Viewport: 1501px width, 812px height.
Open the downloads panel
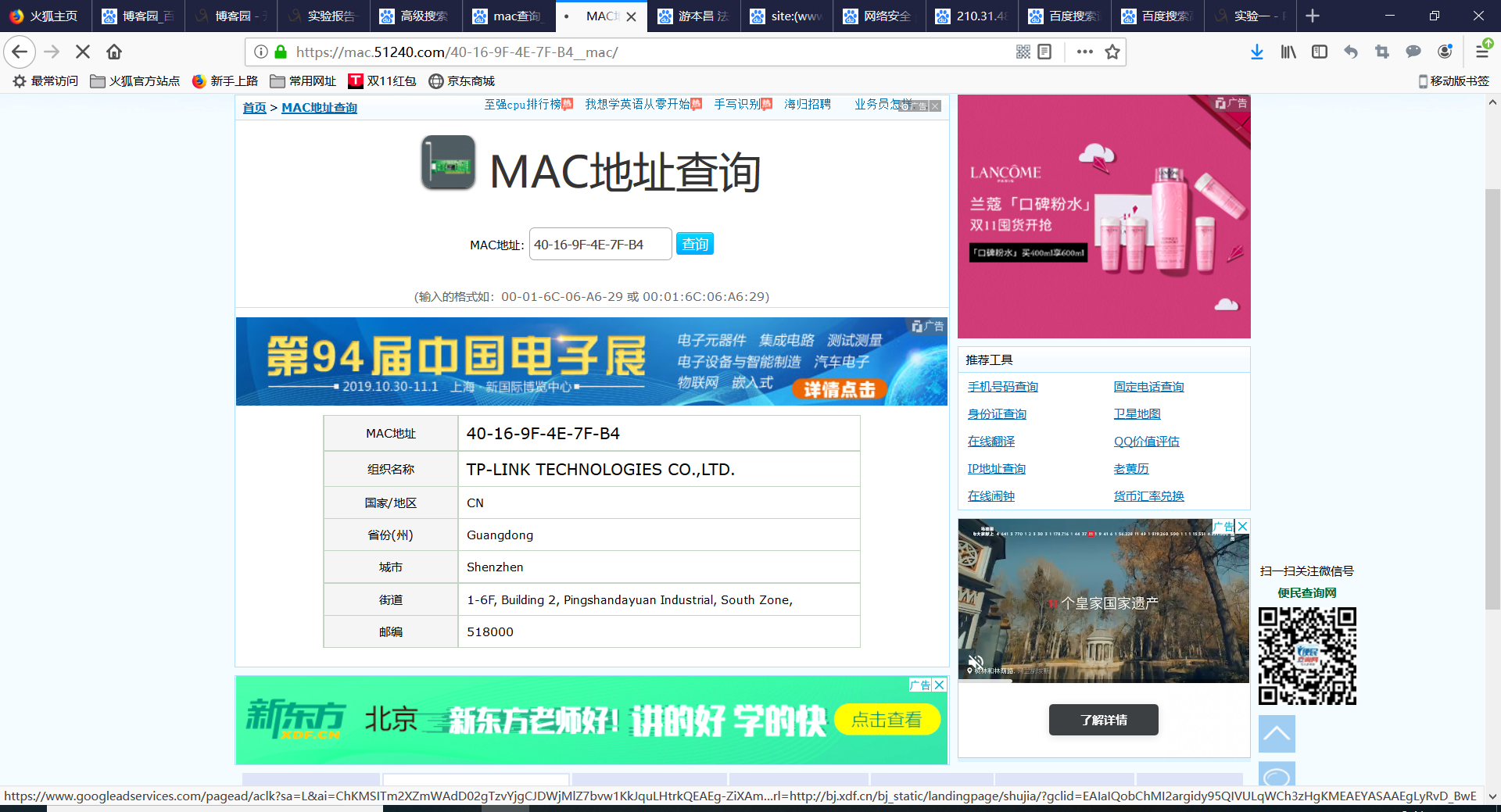[1257, 52]
